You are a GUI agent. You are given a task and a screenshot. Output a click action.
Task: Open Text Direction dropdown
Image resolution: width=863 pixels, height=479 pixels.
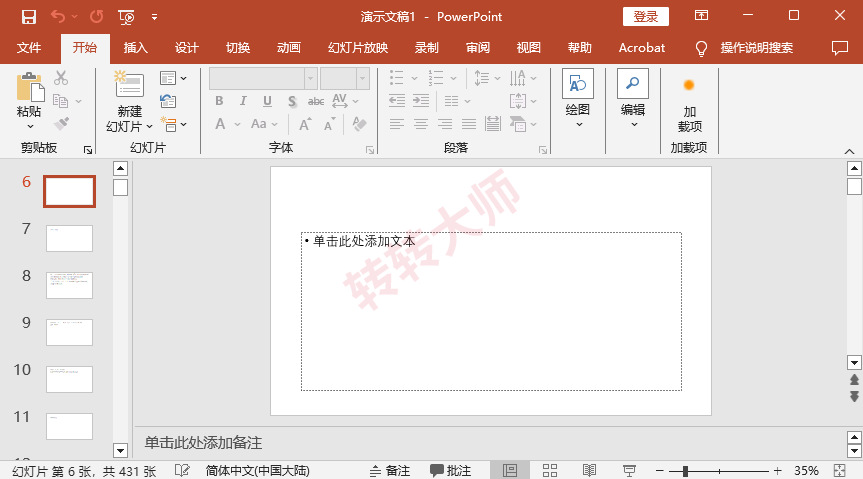pos(523,78)
